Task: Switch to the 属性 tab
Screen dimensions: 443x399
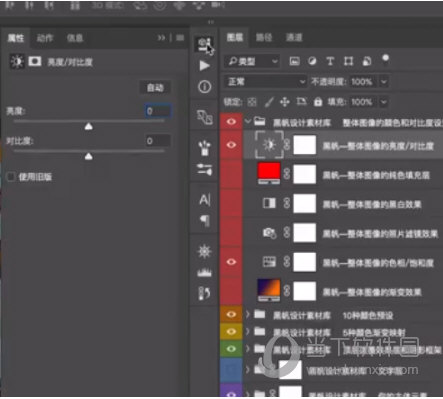Action: [16, 38]
